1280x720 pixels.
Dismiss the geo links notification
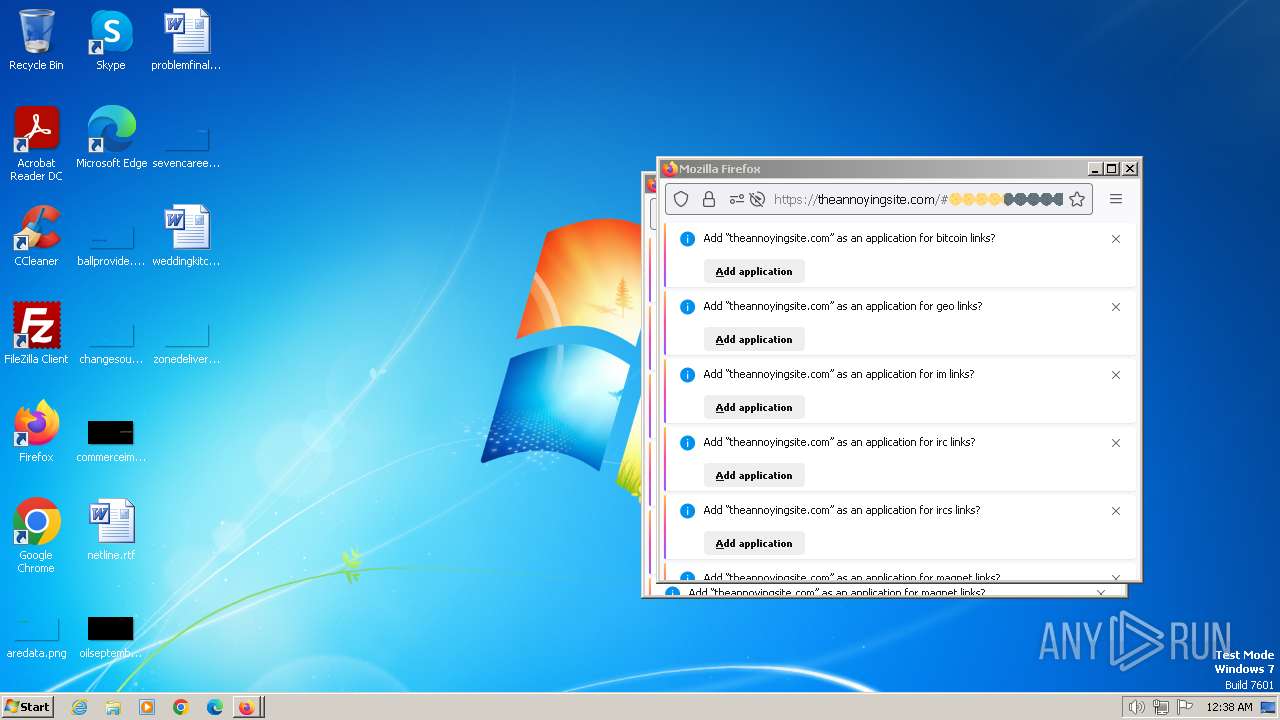[1116, 307]
